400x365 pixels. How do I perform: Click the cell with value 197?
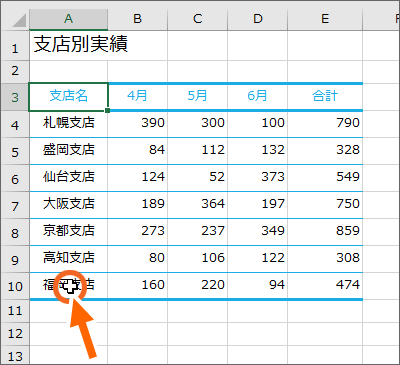pos(257,205)
